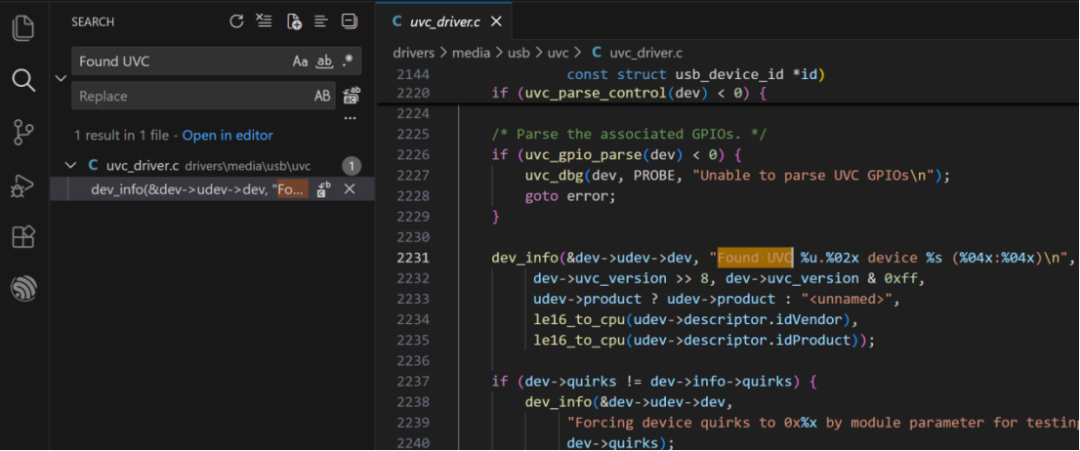
Task: Click 'media' in the breadcrumb
Action: click(471, 52)
